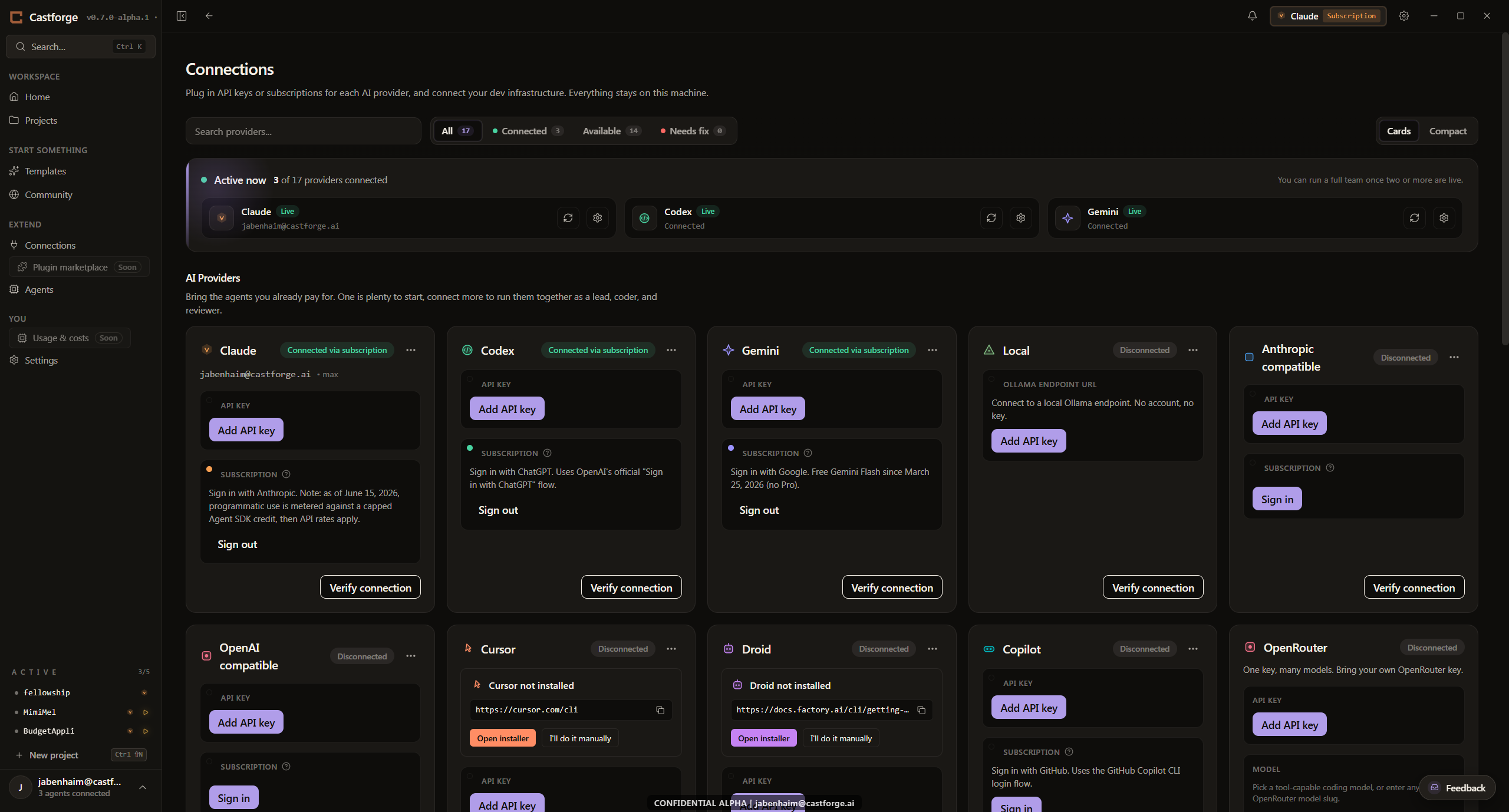Open Gemini card more options menu
The image size is (1509, 812).
tap(933, 350)
